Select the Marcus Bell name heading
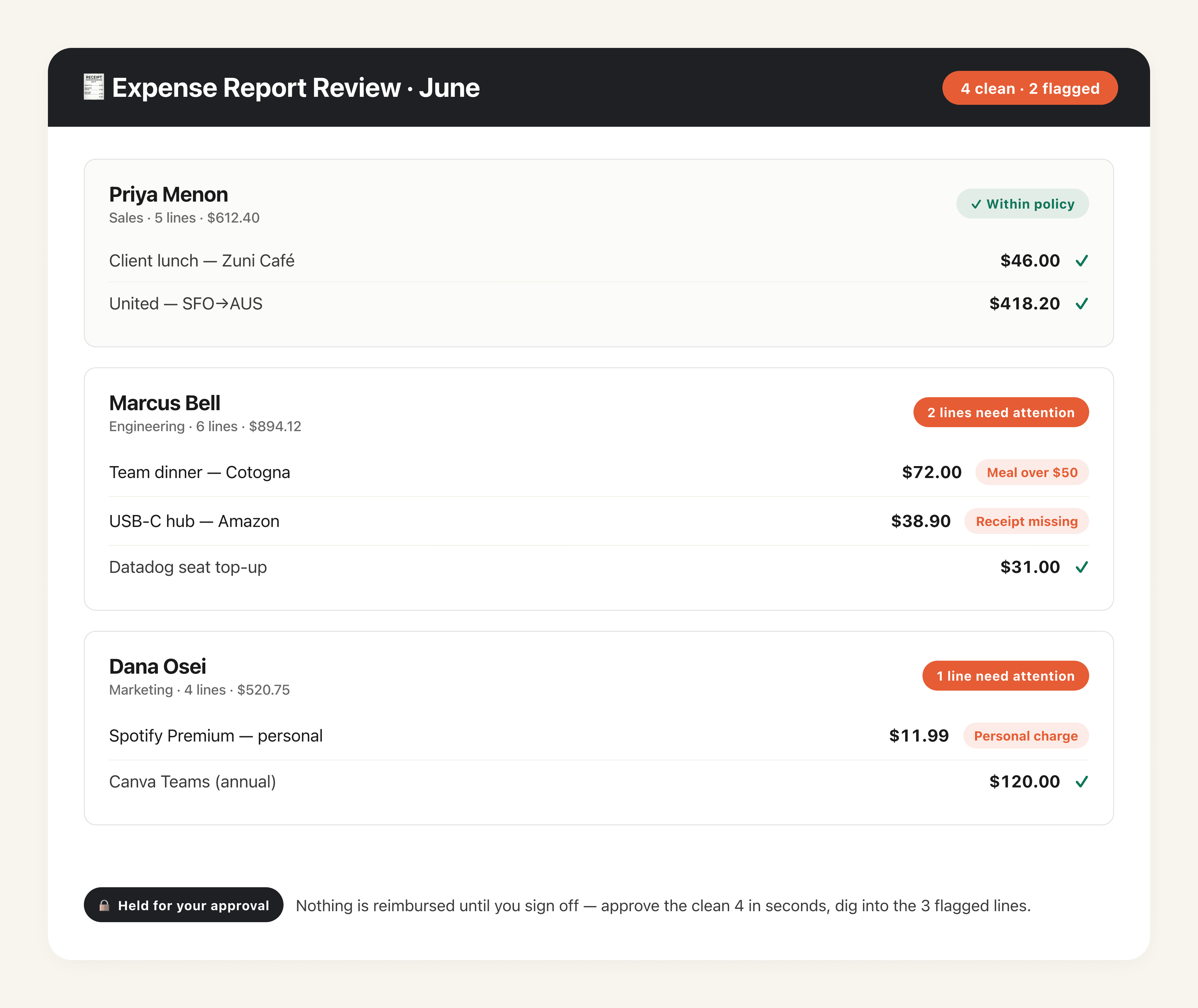Screen dimensions: 1198x1008 pos(165,404)
